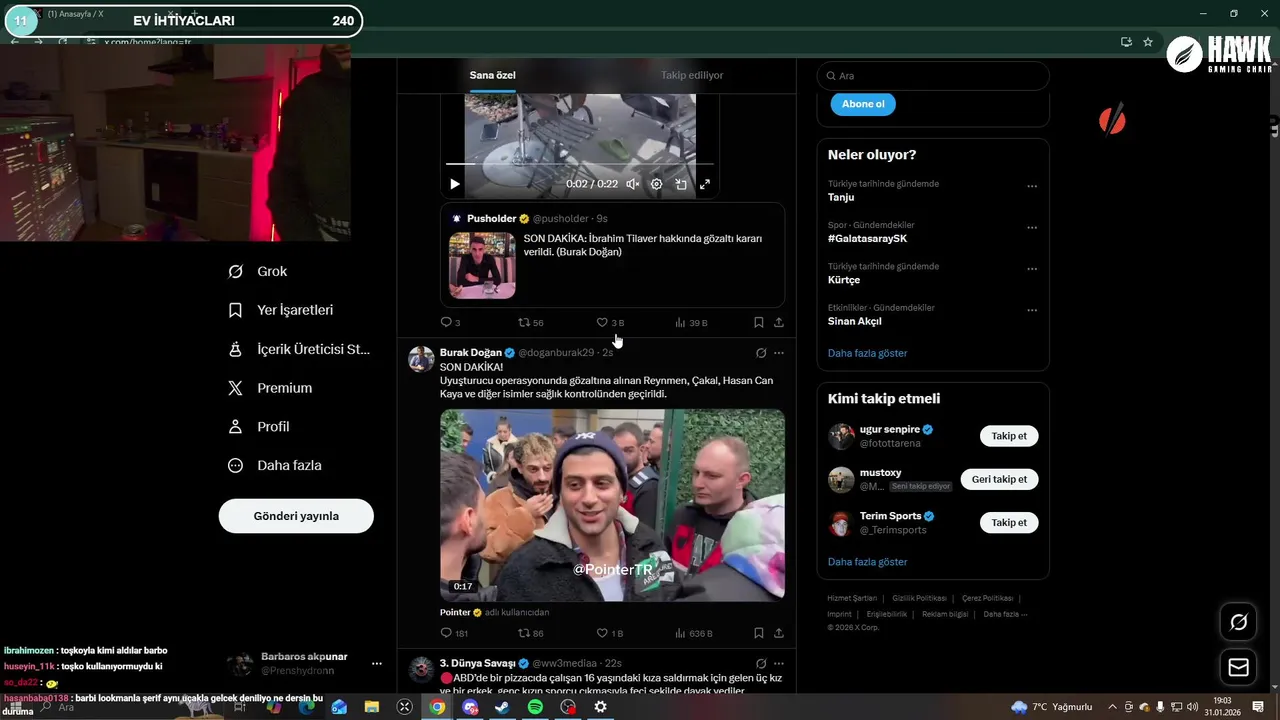The image size is (1280, 720).
Task: Switch to the Takip ediliyor tab
Action: [x=692, y=75]
